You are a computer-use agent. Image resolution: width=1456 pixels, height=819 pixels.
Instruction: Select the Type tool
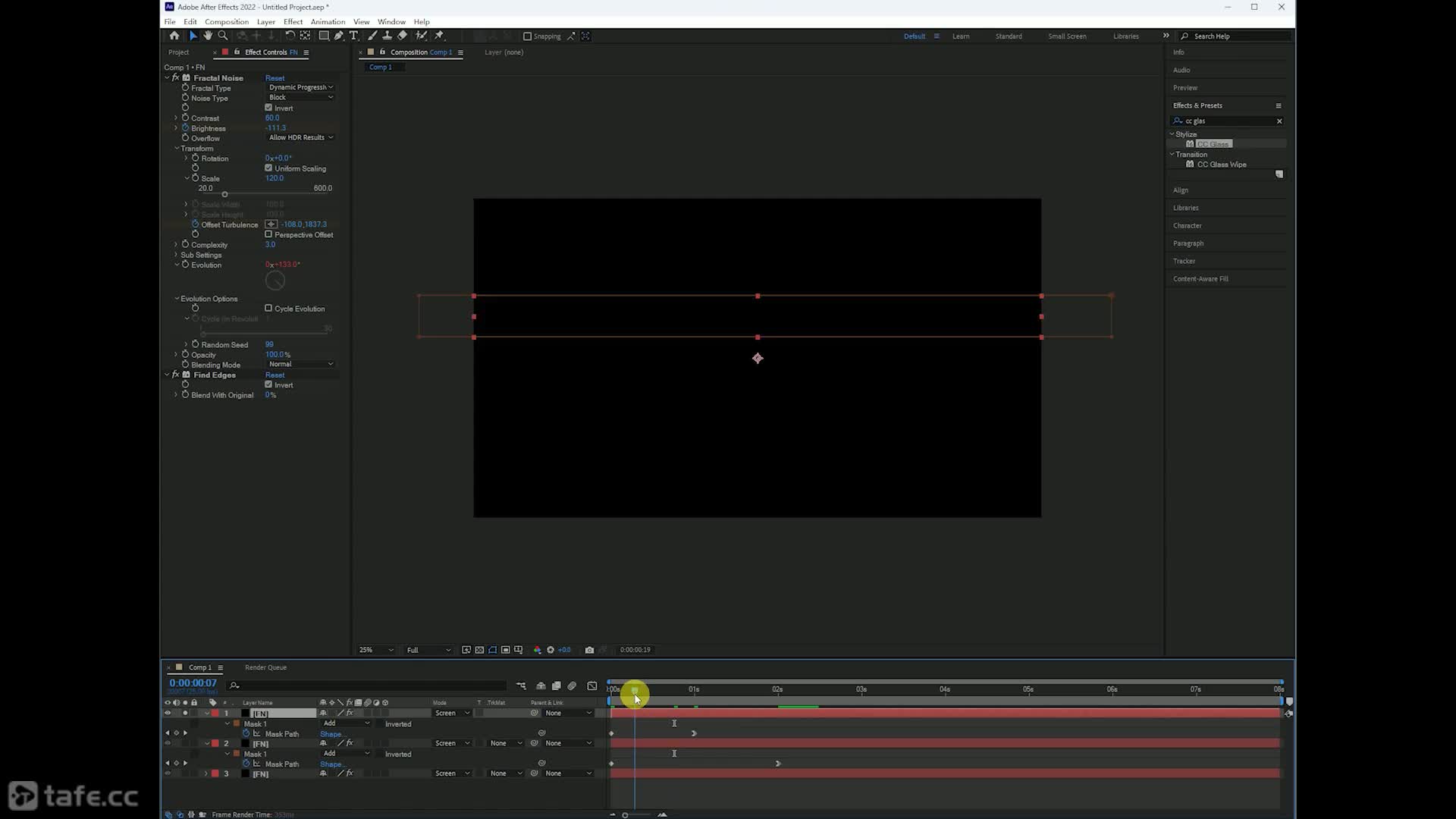click(x=353, y=36)
